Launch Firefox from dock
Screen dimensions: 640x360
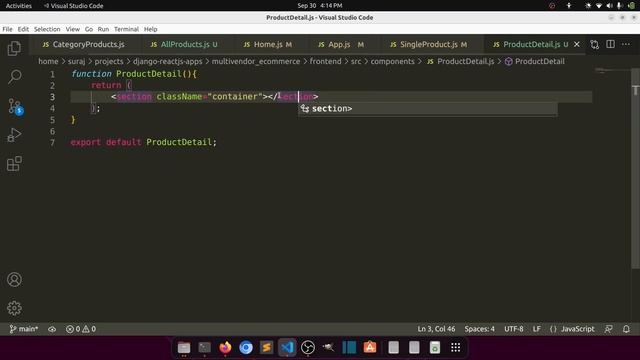(x=225, y=347)
